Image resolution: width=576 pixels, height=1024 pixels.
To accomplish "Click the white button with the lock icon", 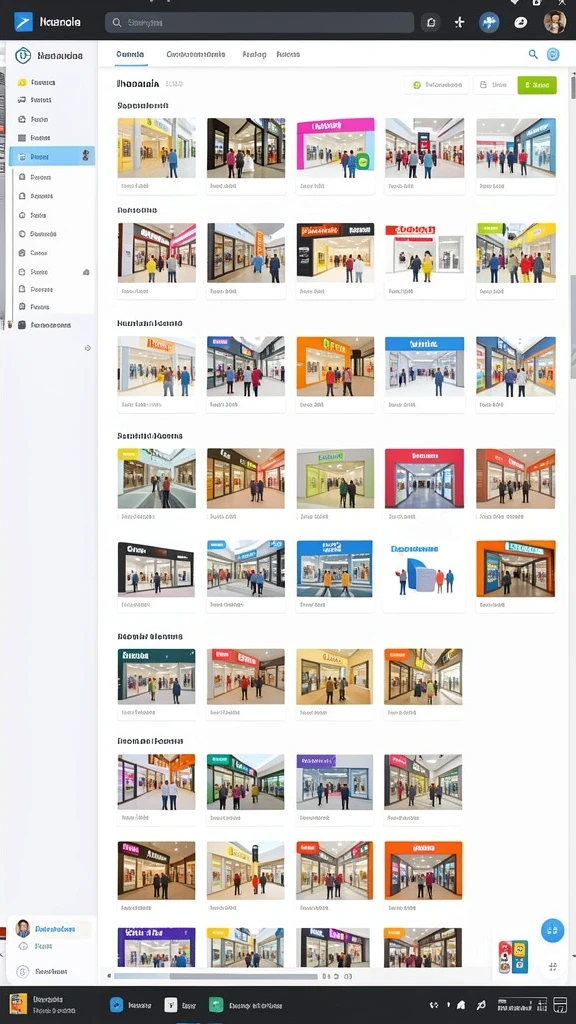I will point(494,85).
